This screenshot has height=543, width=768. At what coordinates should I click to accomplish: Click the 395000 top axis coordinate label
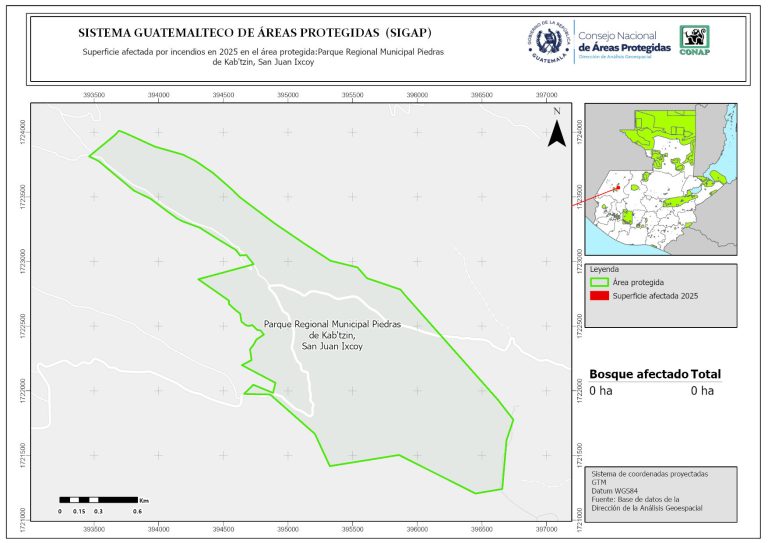point(288,95)
